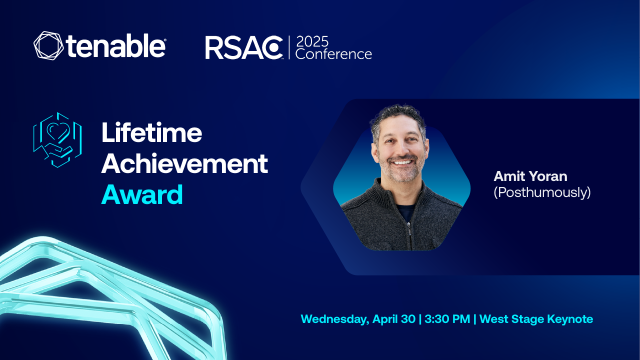
Task: Click the '3:30 PM' time text
Action: coord(447,319)
